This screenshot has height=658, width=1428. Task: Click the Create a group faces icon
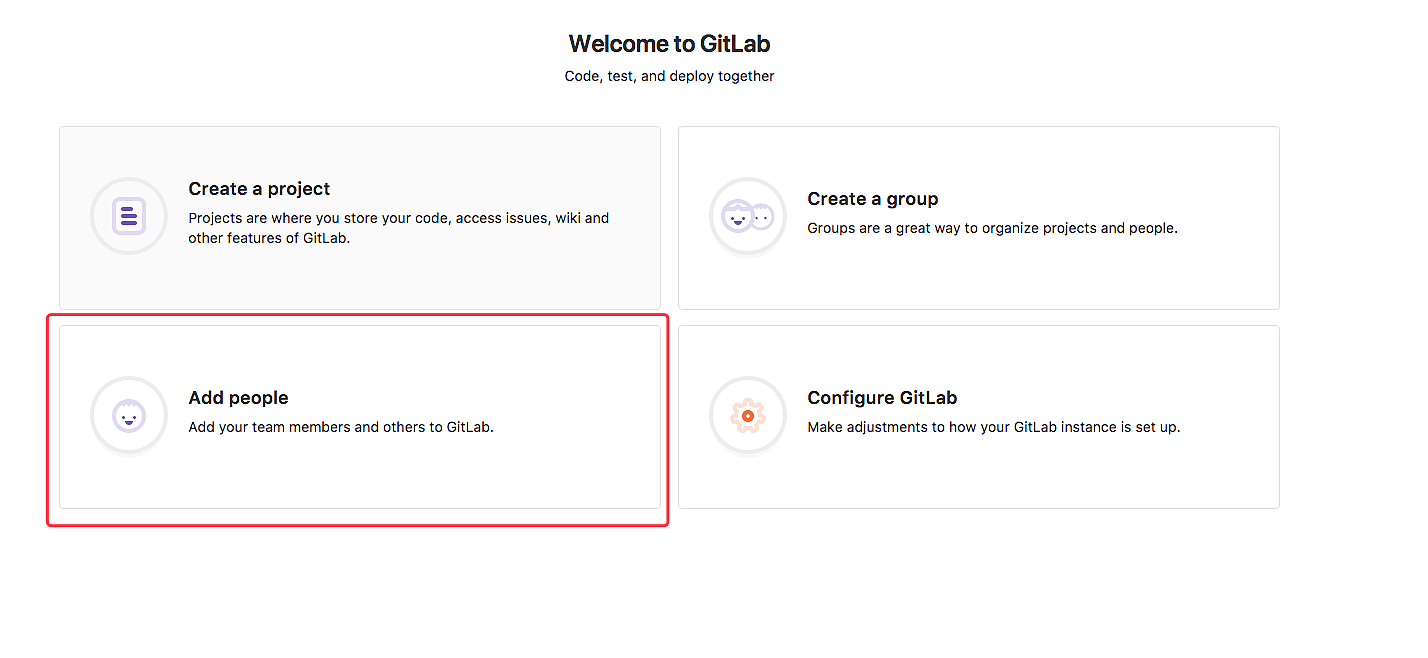[747, 216]
